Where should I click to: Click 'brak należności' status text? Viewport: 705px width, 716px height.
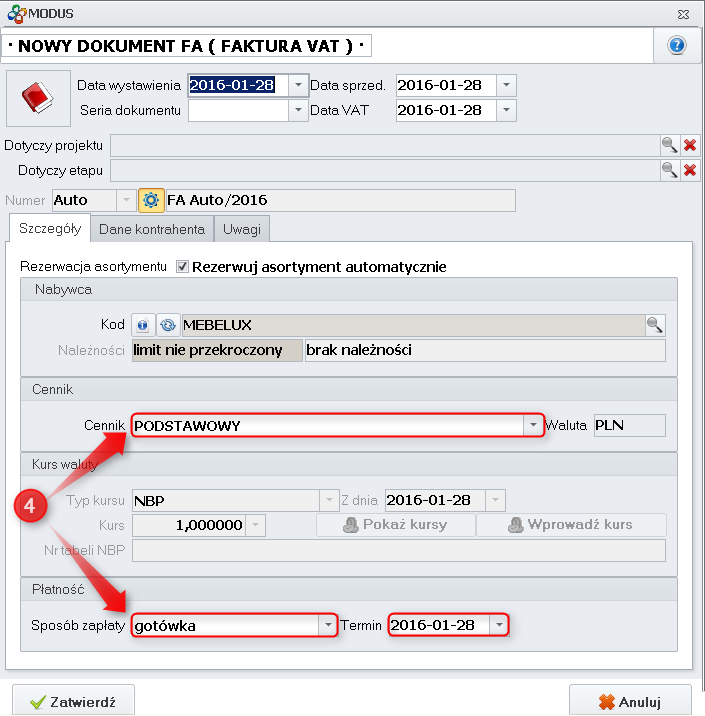(359, 350)
